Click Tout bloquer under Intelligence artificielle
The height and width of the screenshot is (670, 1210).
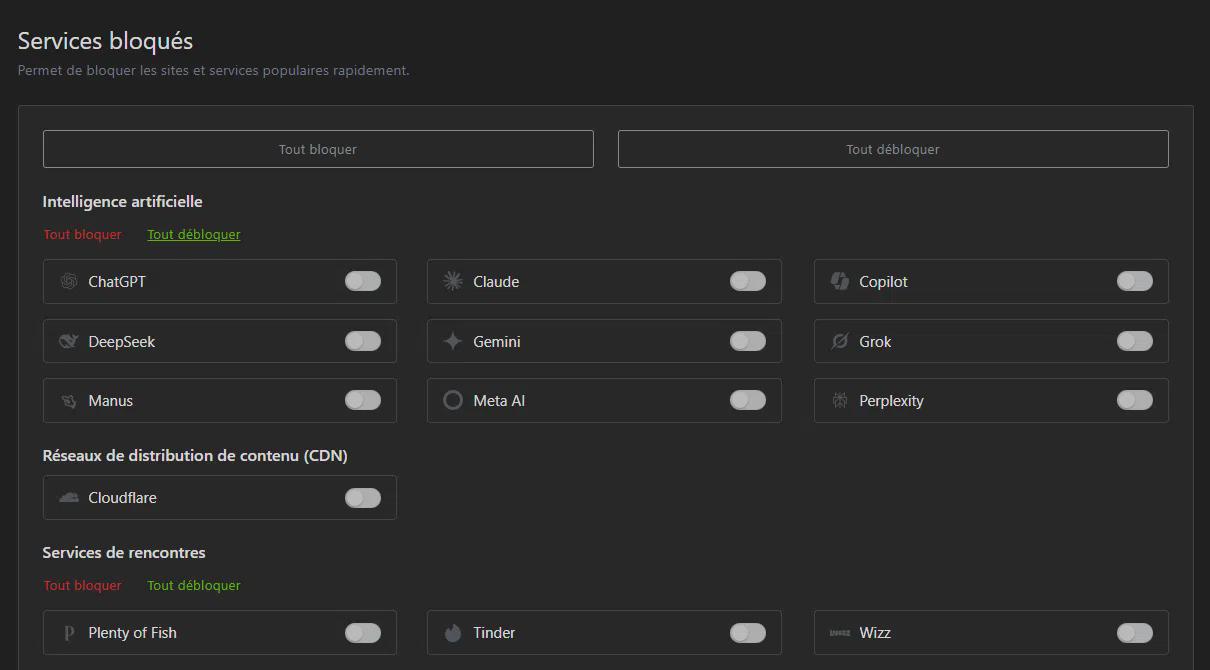pyautogui.click(x=82, y=235)
